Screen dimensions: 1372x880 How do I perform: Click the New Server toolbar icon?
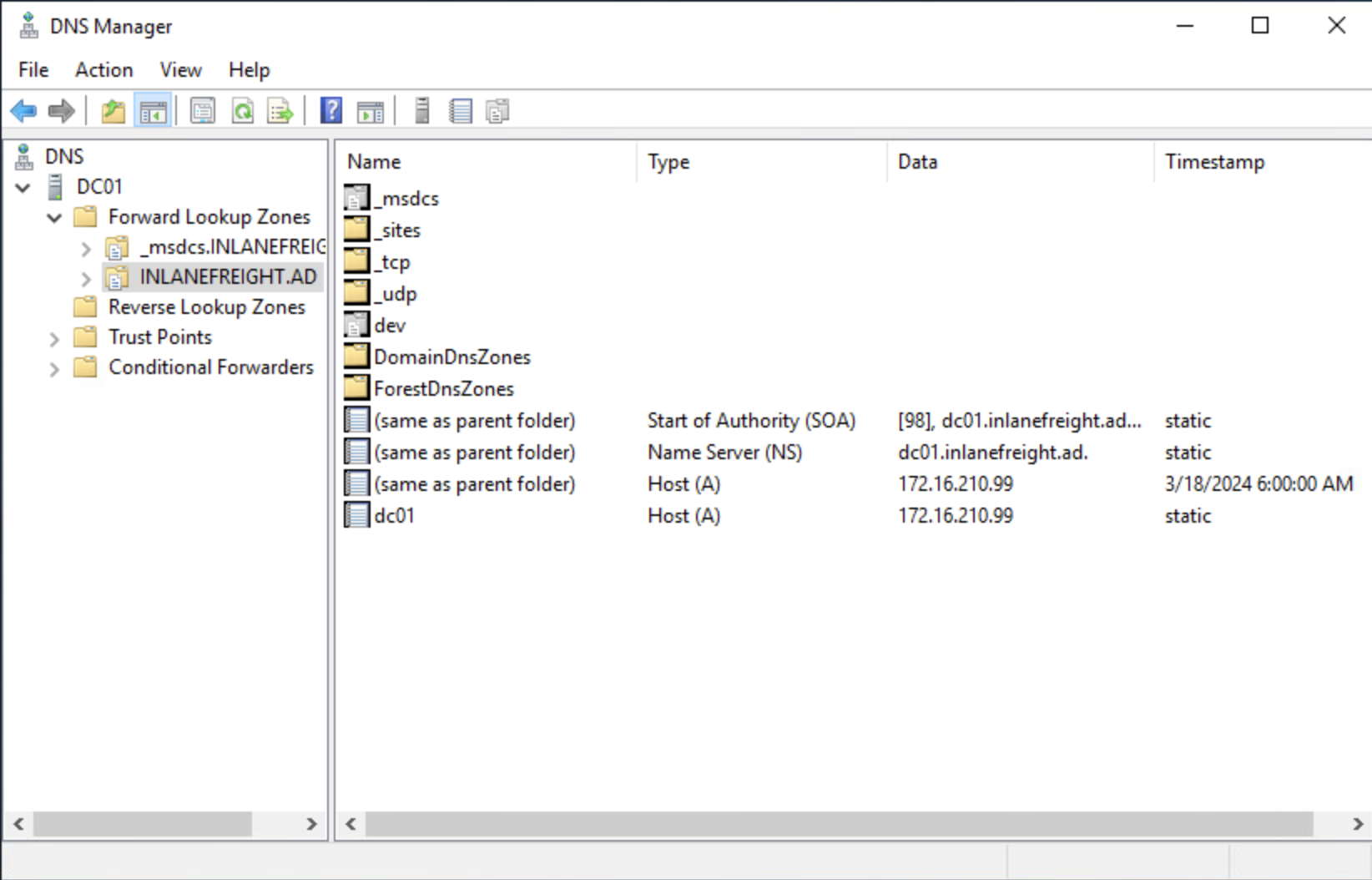[422, 111]
